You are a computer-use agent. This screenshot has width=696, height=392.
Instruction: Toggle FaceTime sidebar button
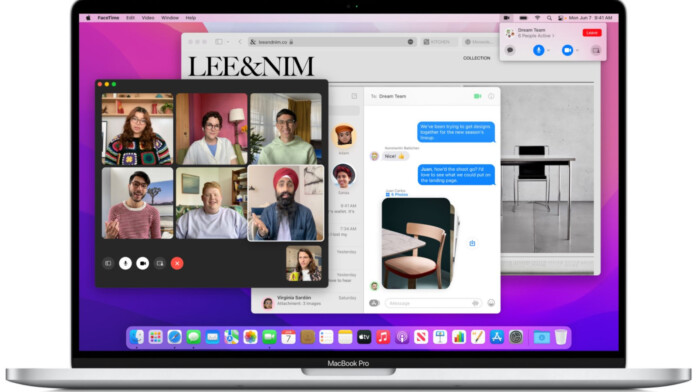coord(108,263)
